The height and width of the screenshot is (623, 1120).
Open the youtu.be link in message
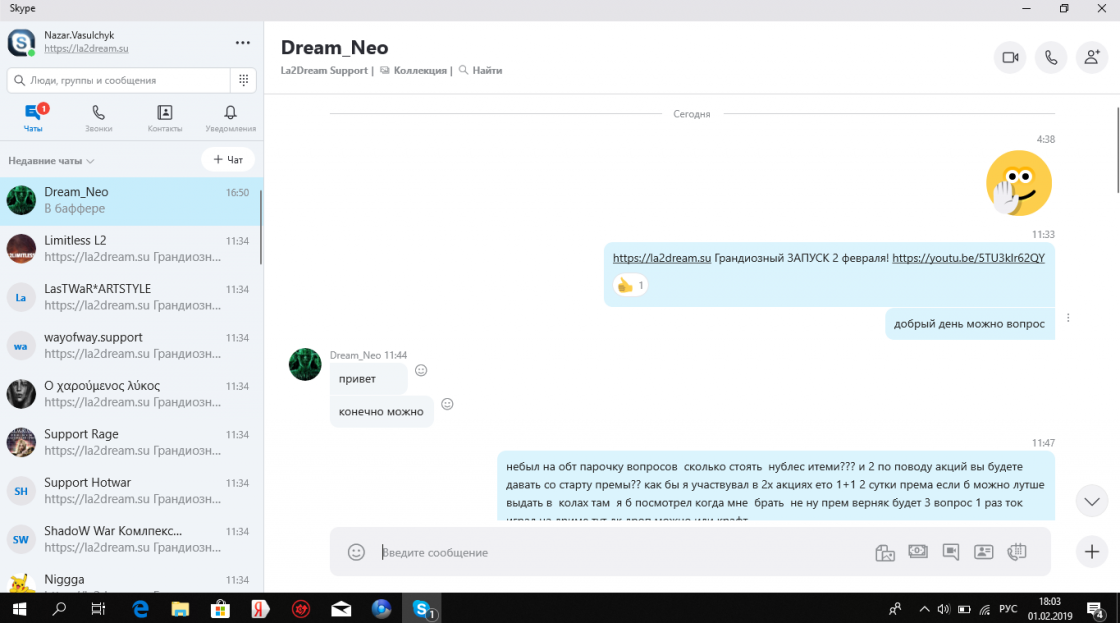click(x=968, y=258)
